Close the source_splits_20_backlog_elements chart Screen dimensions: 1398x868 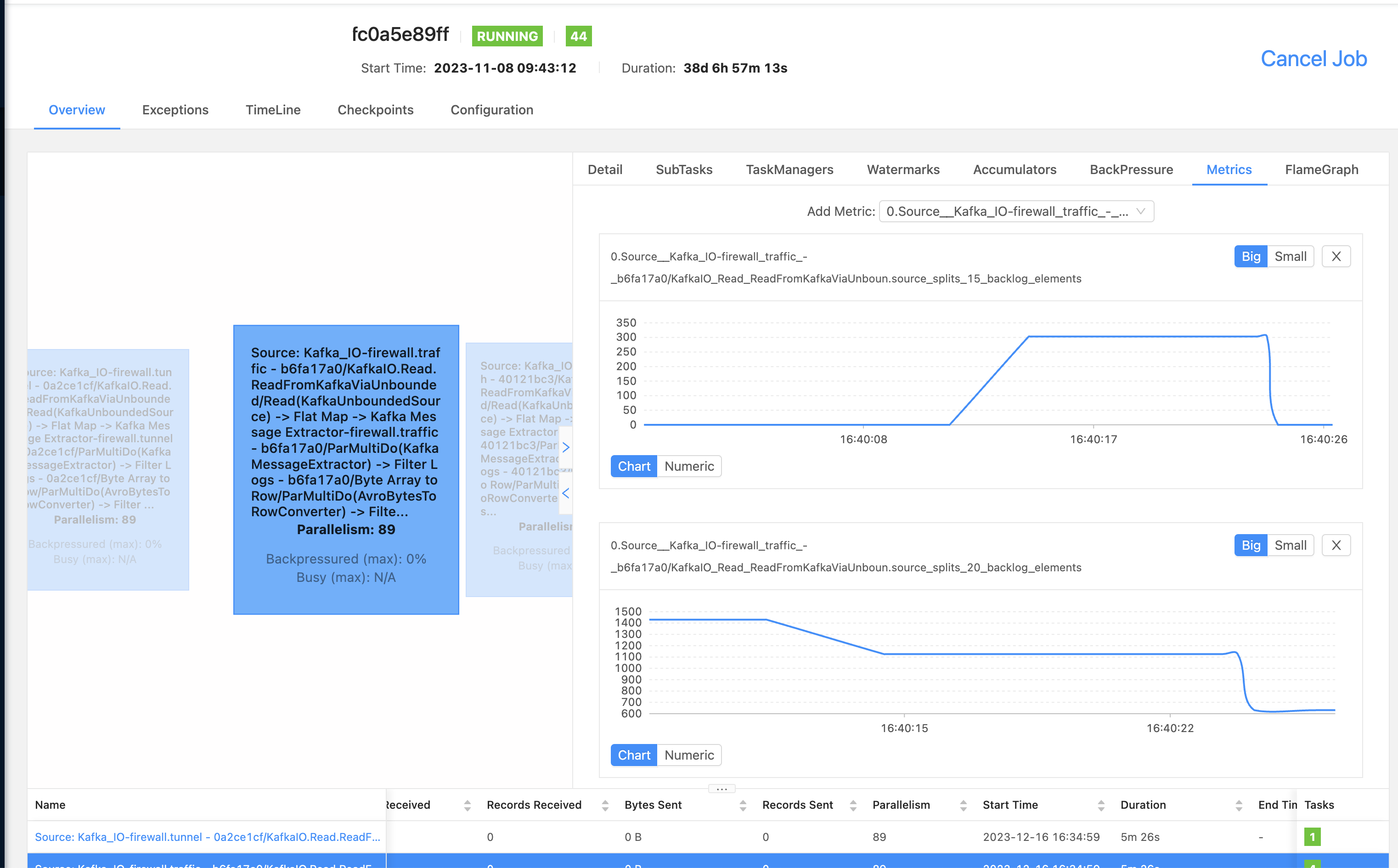click(x=1336, y=545)
